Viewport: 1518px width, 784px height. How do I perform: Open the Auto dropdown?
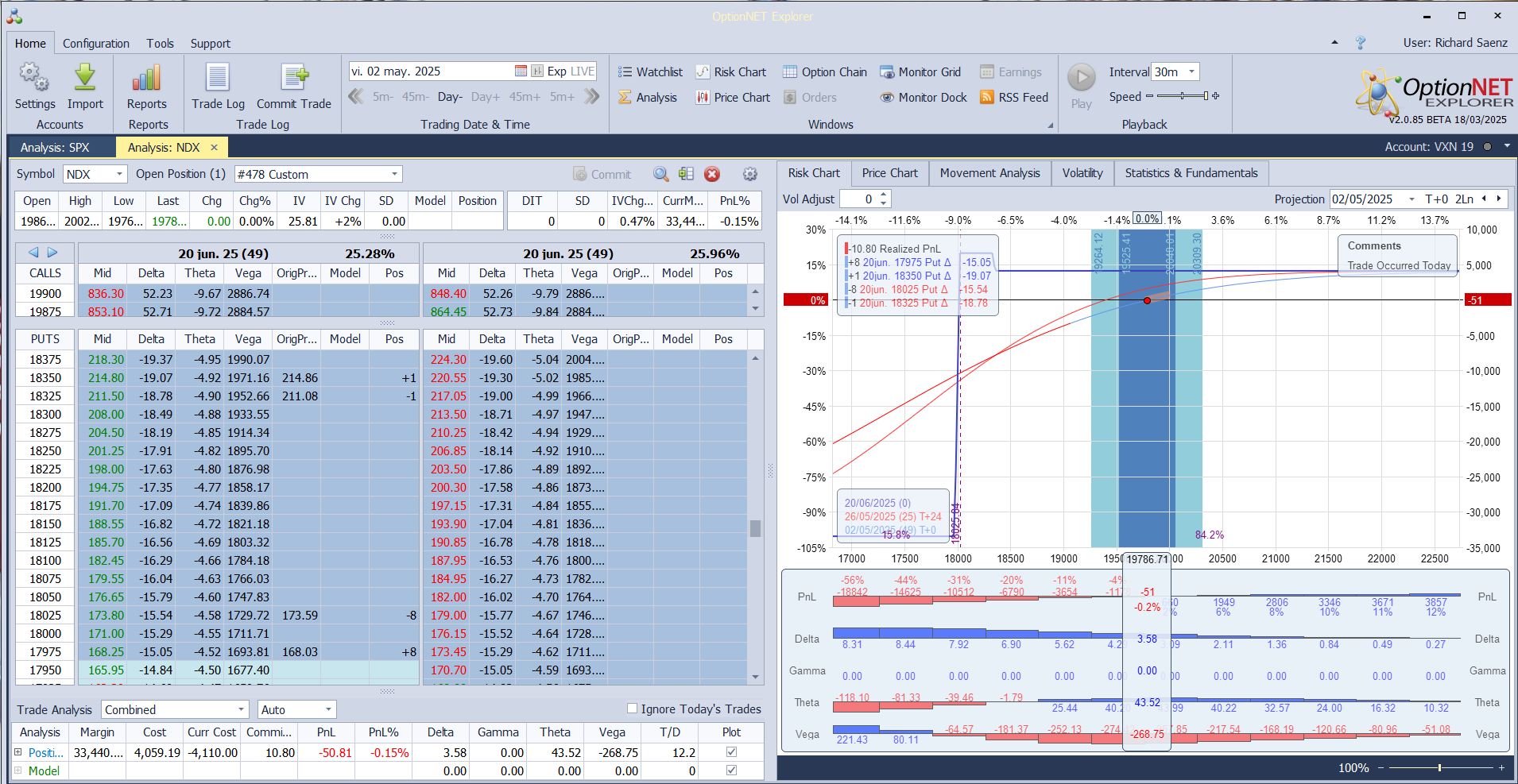coord(328,709)
